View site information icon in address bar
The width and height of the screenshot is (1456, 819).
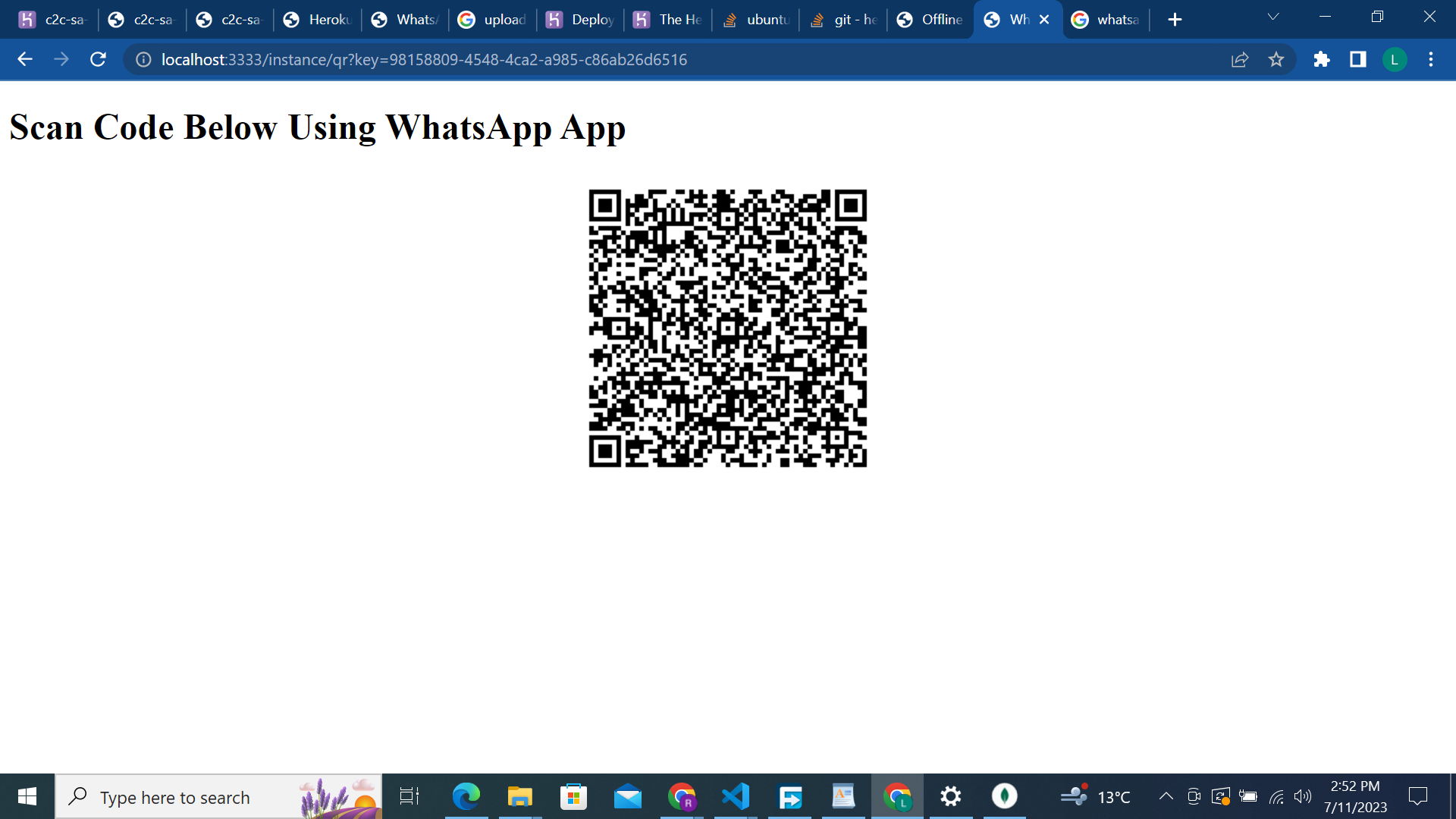(143, 59)
